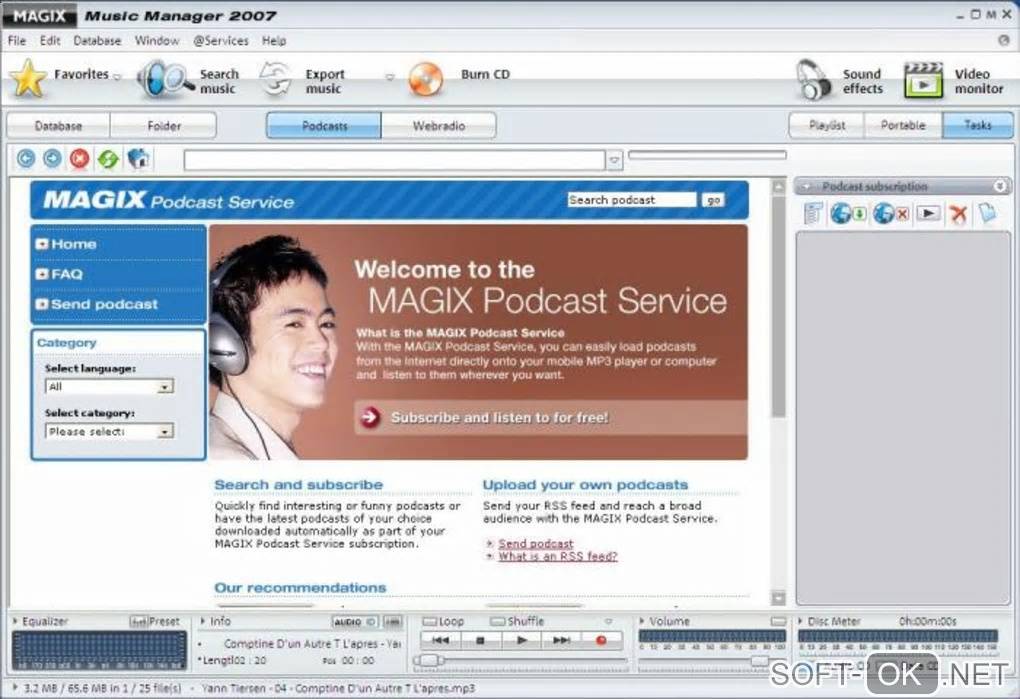Switch to the Webradio tab
The width and height of the screenshot is (1020, 699).
(x=439, y=125)
